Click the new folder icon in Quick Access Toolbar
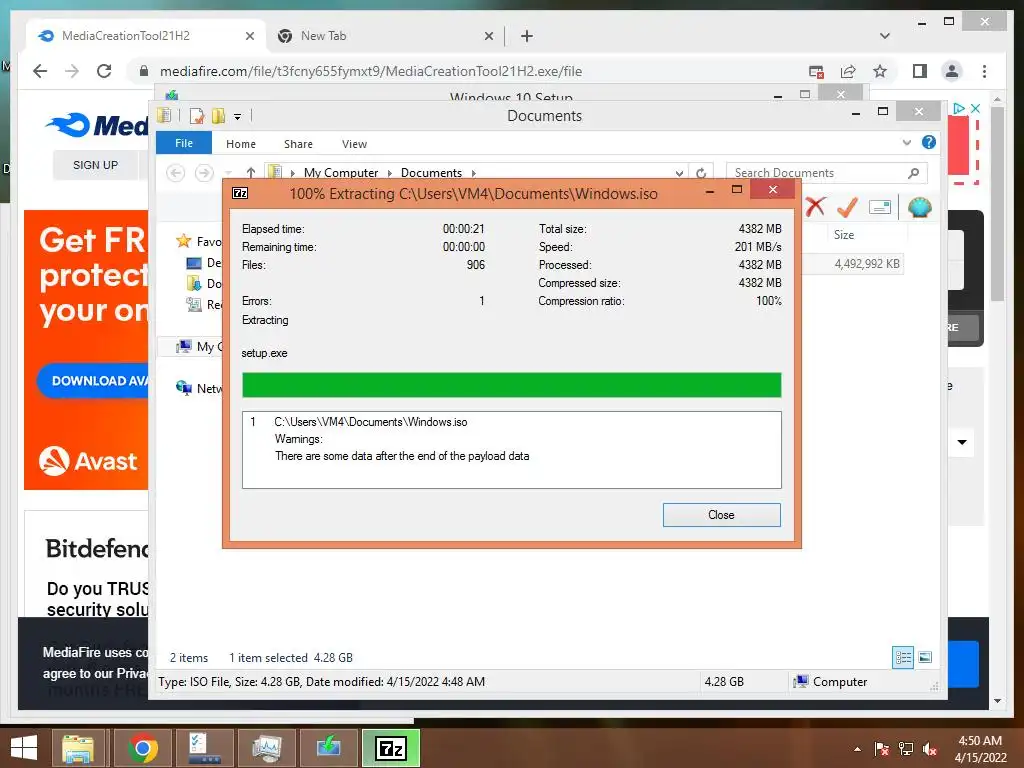 (x=217, y=116)
